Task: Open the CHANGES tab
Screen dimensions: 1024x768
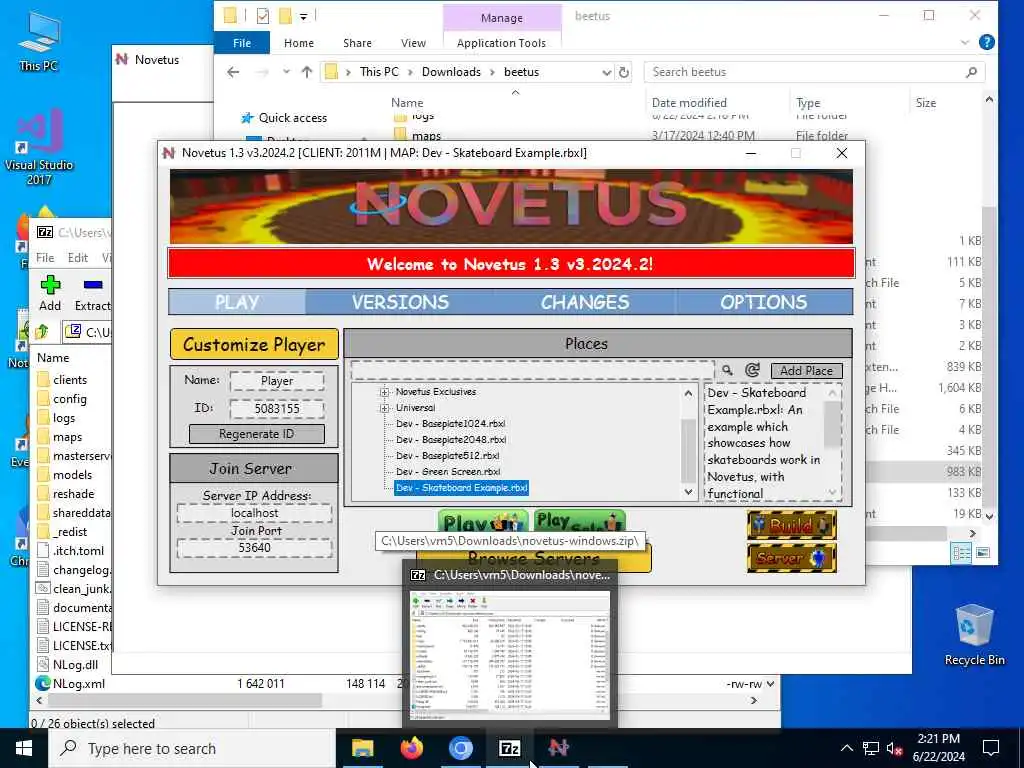Action: tap(584, 302)
